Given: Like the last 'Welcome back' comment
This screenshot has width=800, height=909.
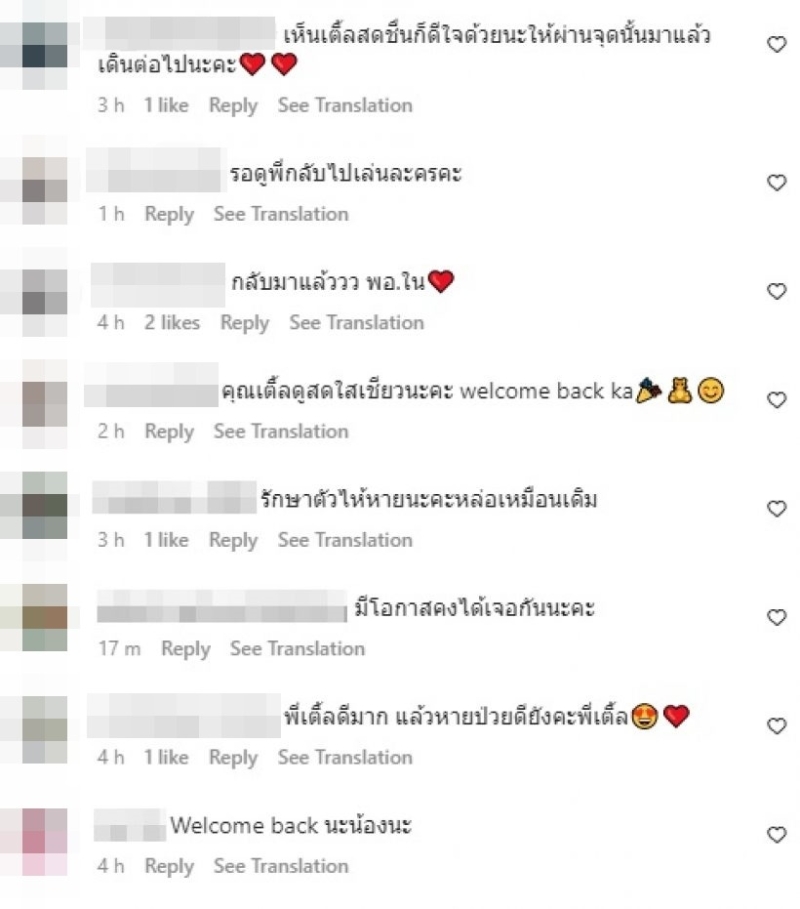Looking at the screenshot, I should click(776, 835).
